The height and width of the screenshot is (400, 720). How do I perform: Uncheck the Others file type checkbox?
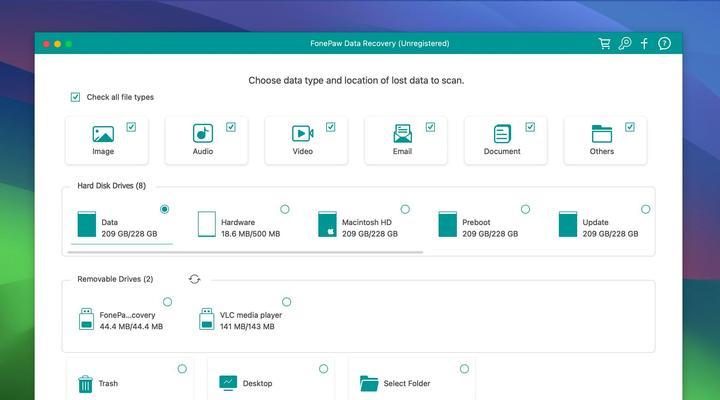630,127
